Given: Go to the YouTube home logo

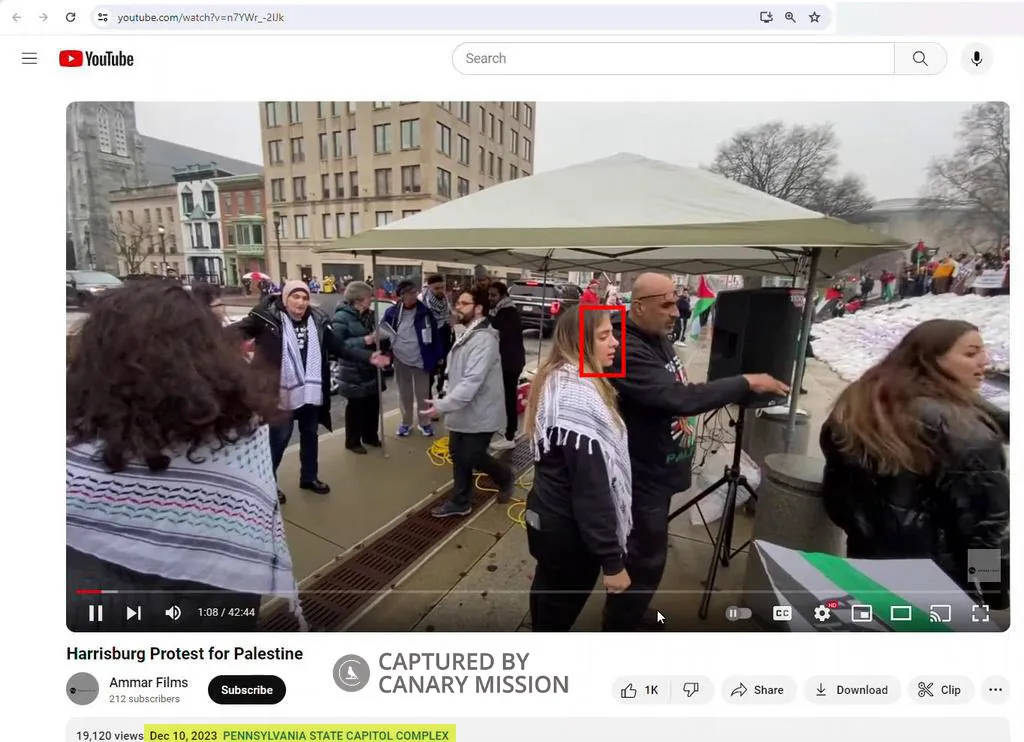Looking at the screenshot, I should coord(96,59).
